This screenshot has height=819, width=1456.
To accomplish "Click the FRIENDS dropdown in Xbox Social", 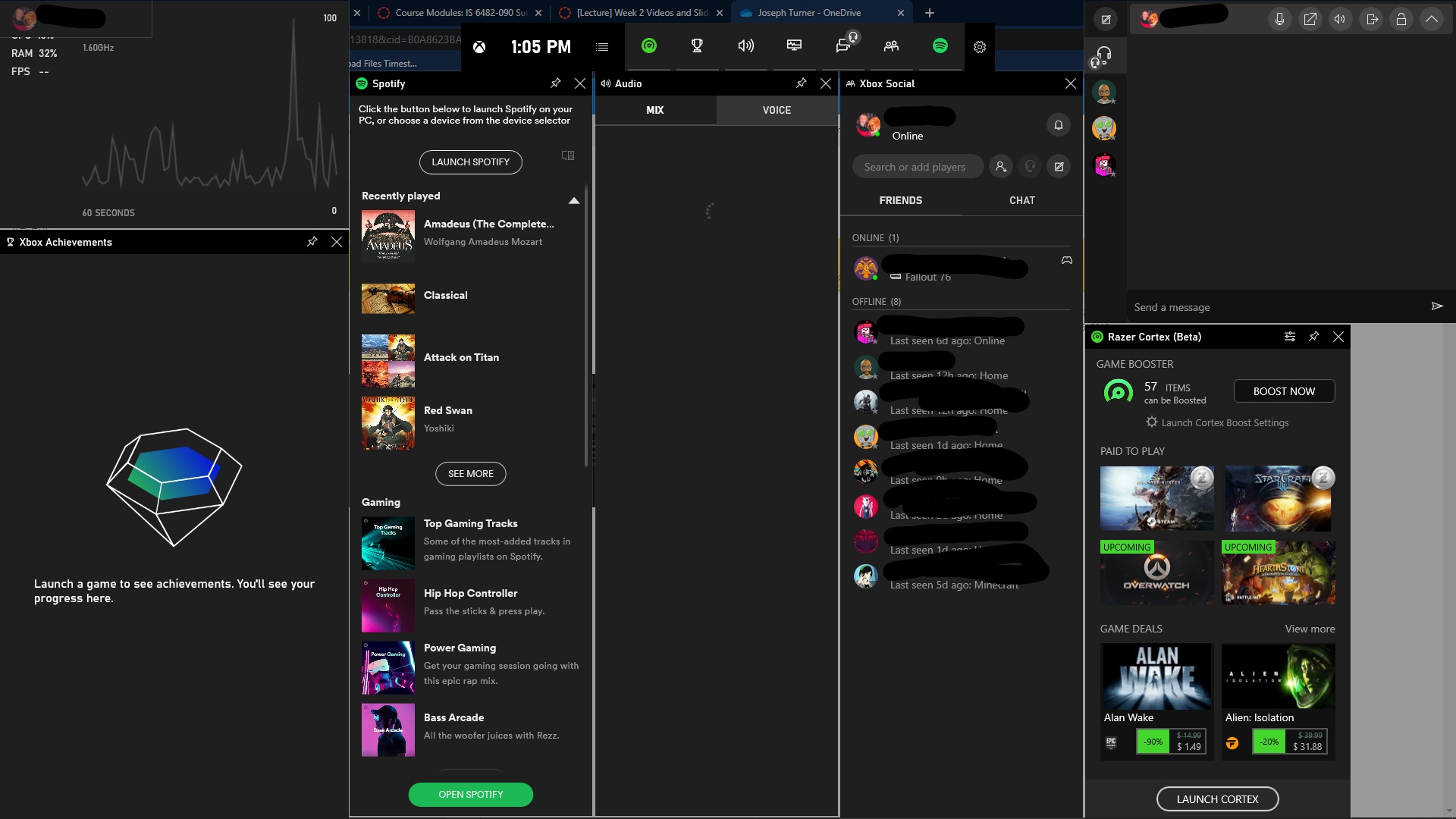I will (x=900, y=200).
